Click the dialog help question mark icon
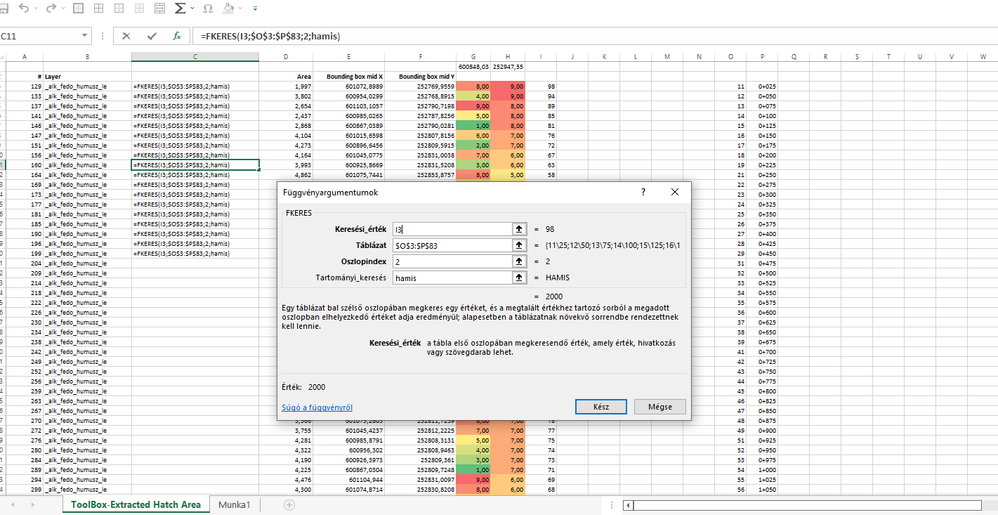The image size is (998, 515). pos(643,192)
